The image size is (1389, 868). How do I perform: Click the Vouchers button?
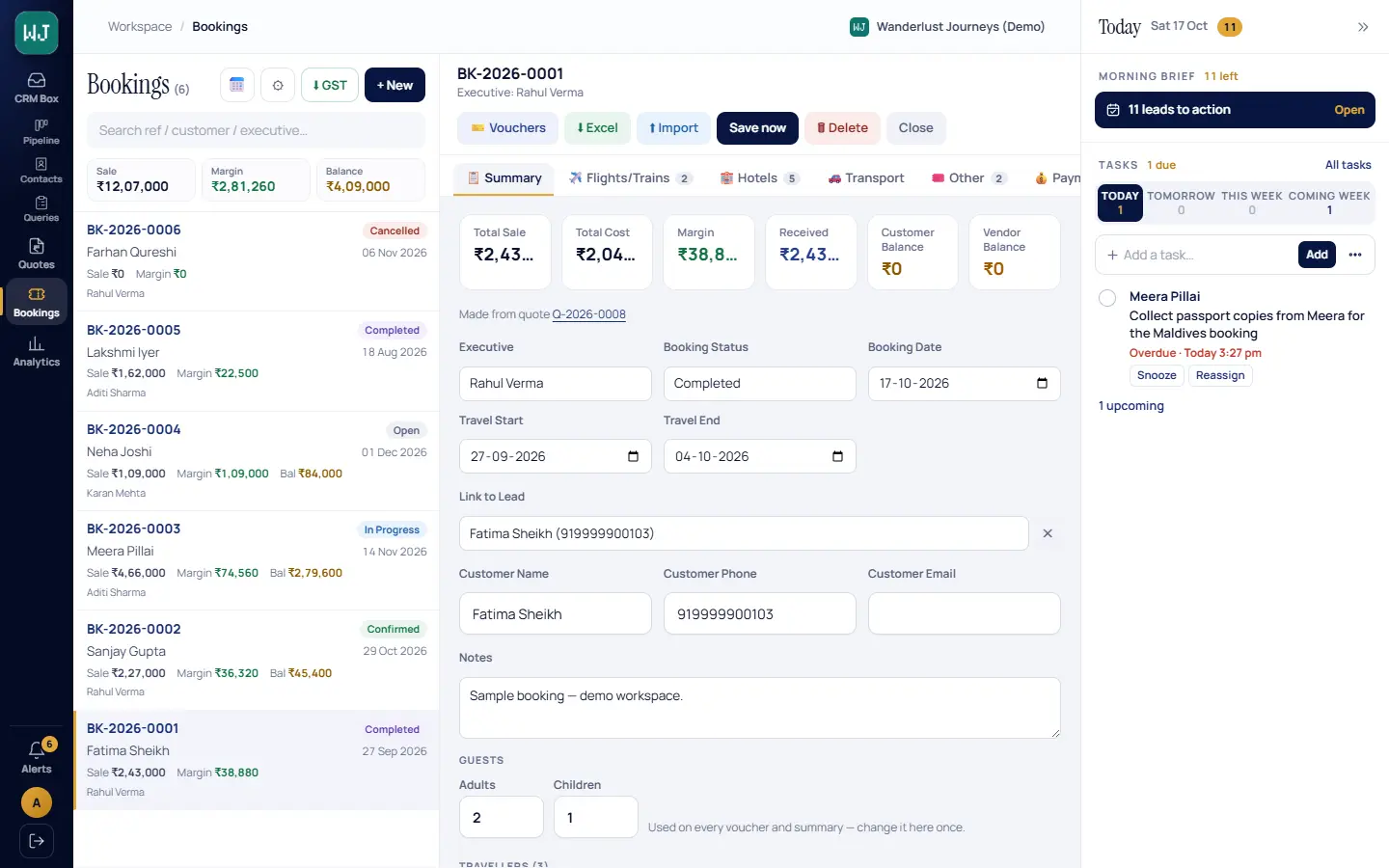[x=507, y=128]
